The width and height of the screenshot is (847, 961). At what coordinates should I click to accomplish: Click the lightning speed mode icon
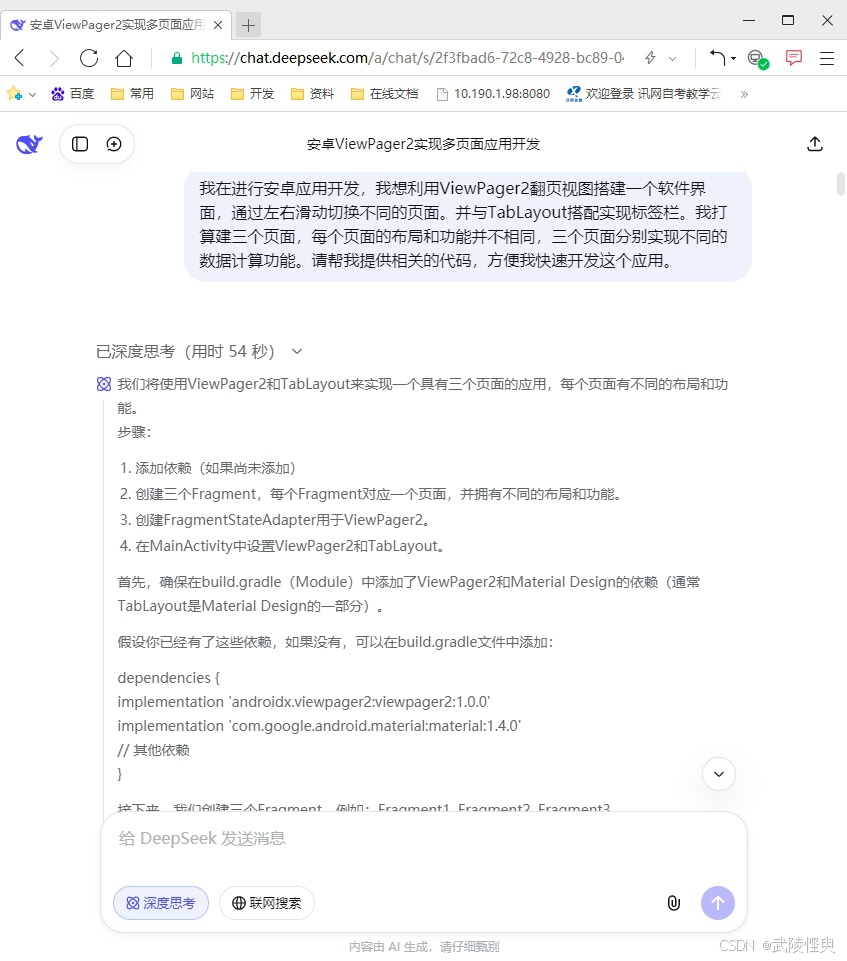click(x=650, y=58)
